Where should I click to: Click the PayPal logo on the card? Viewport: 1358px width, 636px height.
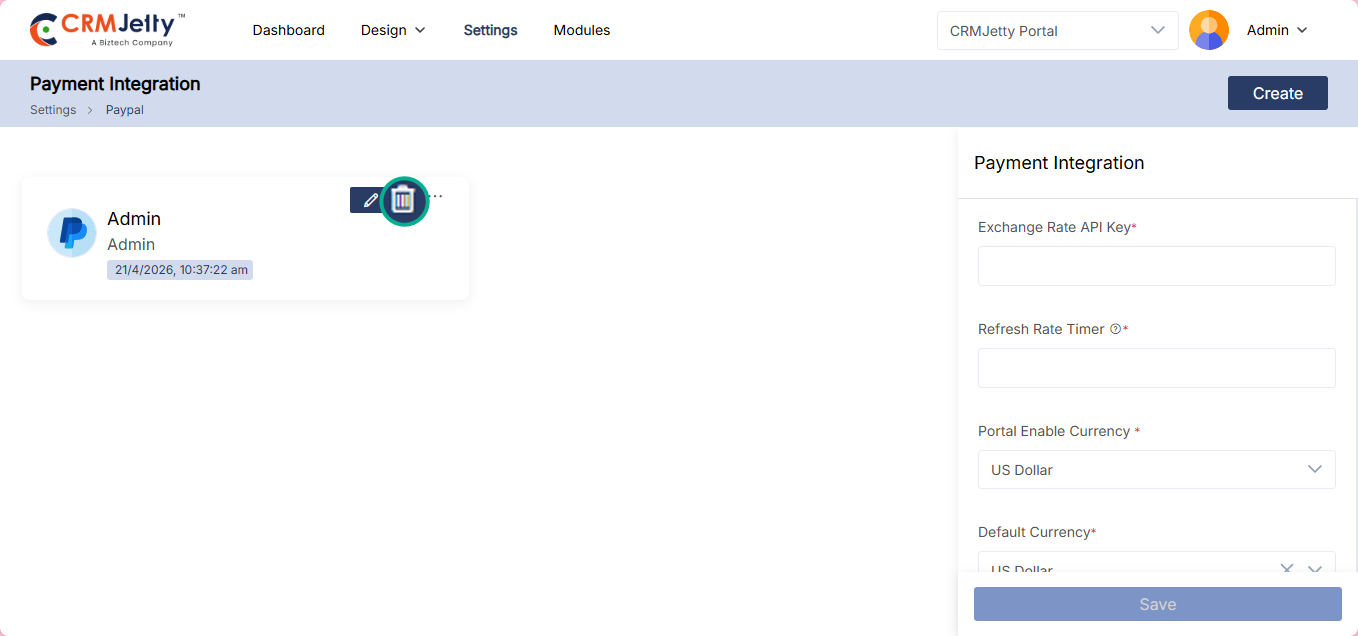point(72,233)
